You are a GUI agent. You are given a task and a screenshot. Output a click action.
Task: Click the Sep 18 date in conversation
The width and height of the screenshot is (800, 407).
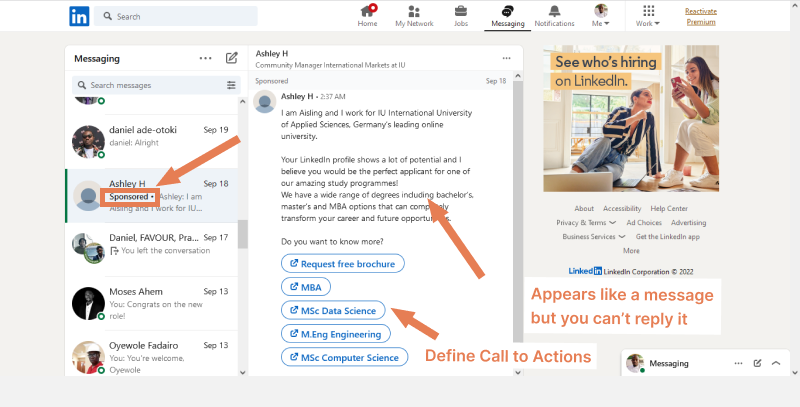495,81
